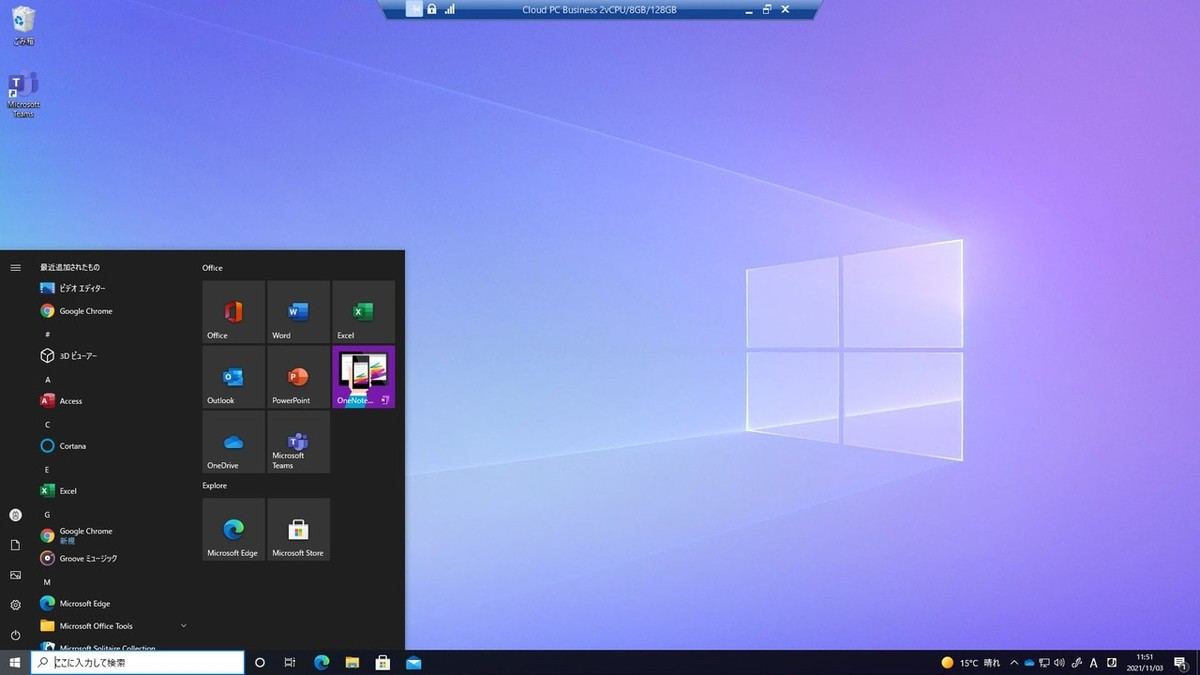This screenshot has height=675, width=1200.
Task: Open the Microsoft Store tile
Action: click(x=299, y=530)
